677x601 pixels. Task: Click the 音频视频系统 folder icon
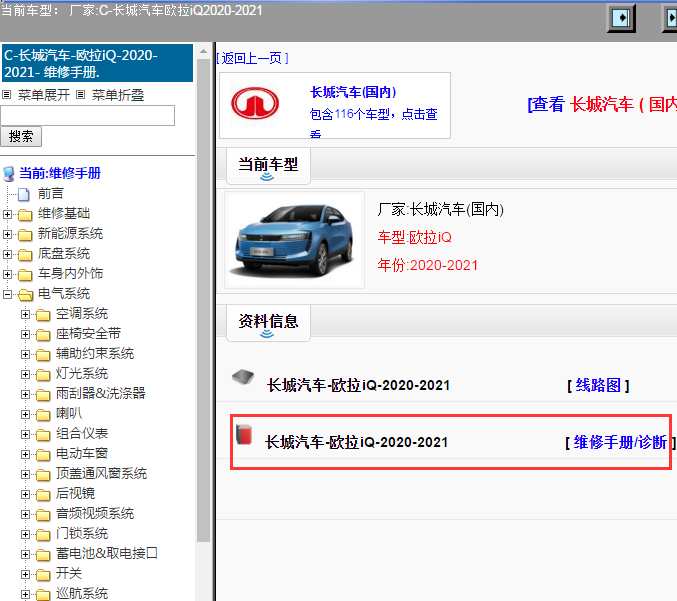point(43,514)
